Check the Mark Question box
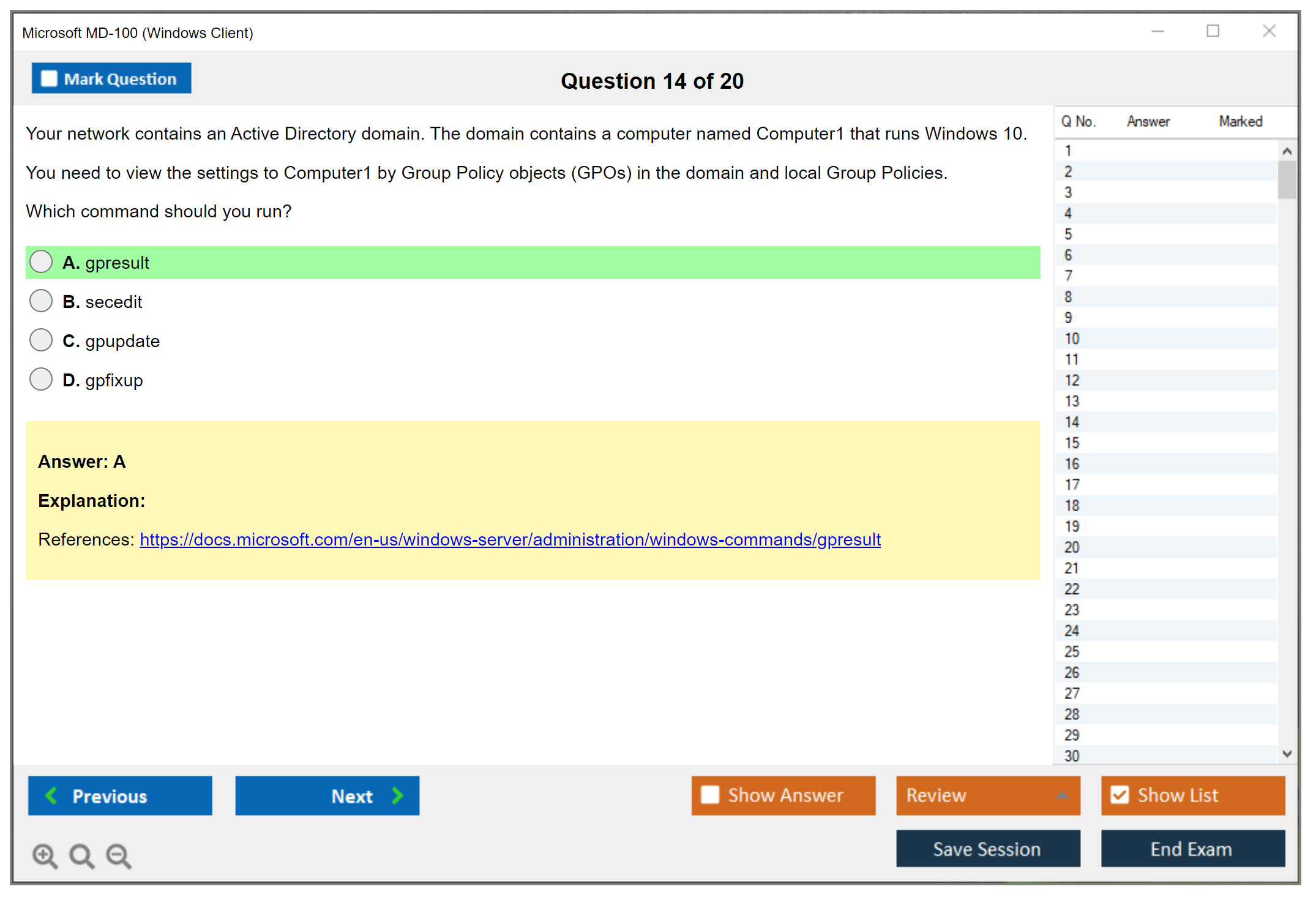 tap(49, 78)
